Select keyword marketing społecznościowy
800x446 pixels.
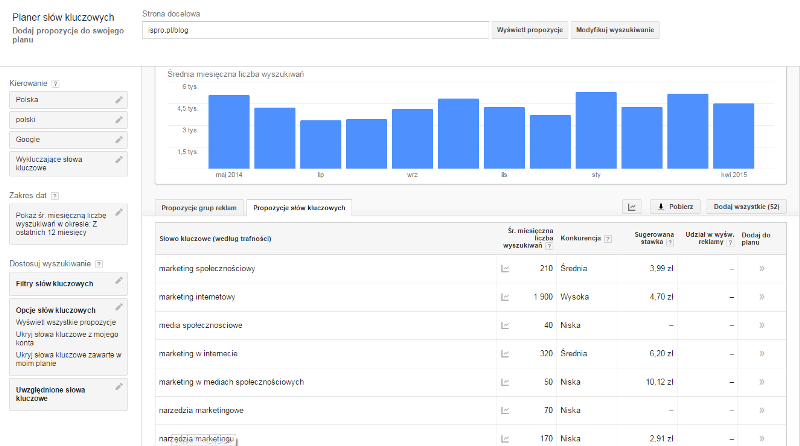(207, 268)
